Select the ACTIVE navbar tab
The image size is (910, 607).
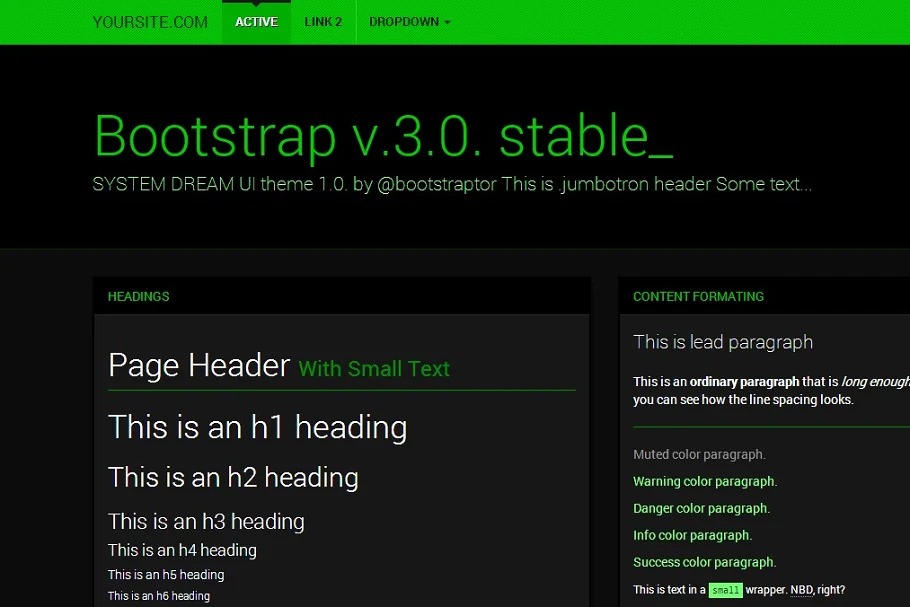point(256,22)
